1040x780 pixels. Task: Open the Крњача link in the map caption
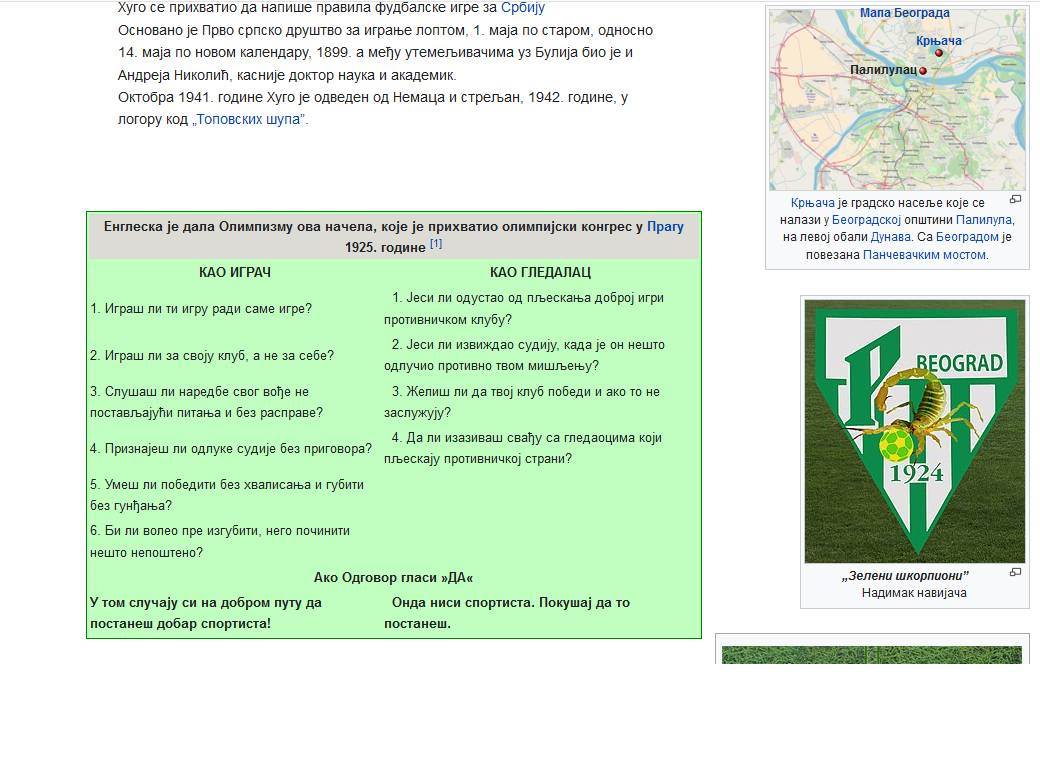(812, 203)
